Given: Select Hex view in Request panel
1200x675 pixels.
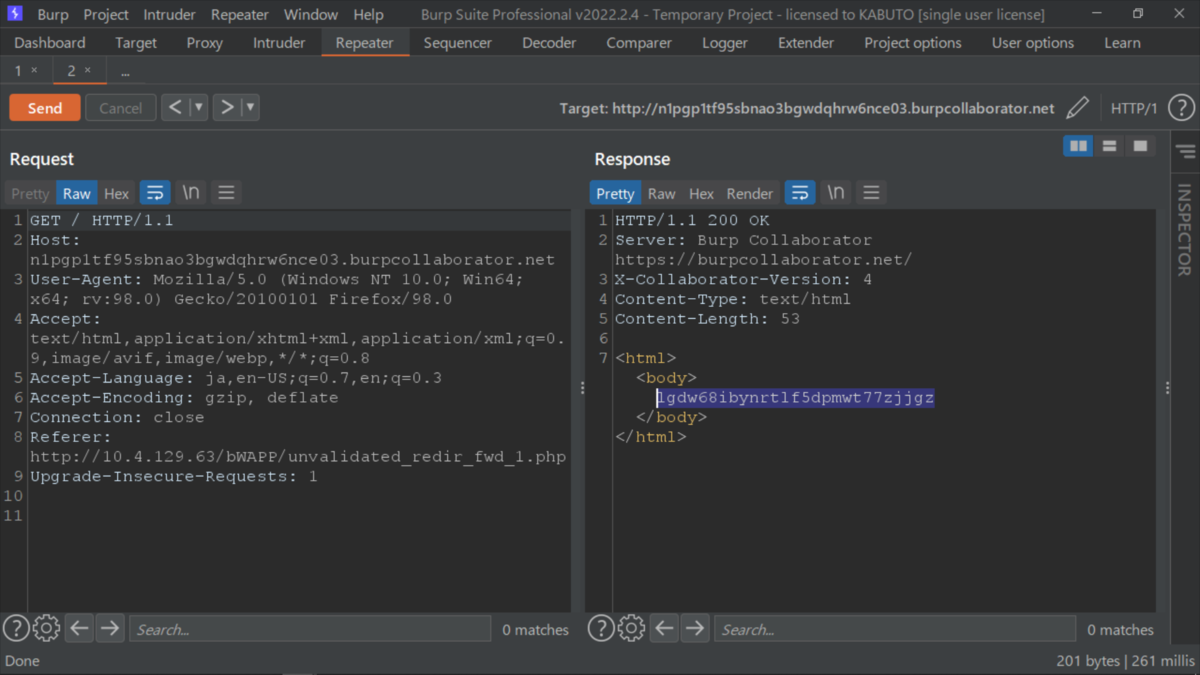Looking at the screenshot, I should click(x=117, y=194).
